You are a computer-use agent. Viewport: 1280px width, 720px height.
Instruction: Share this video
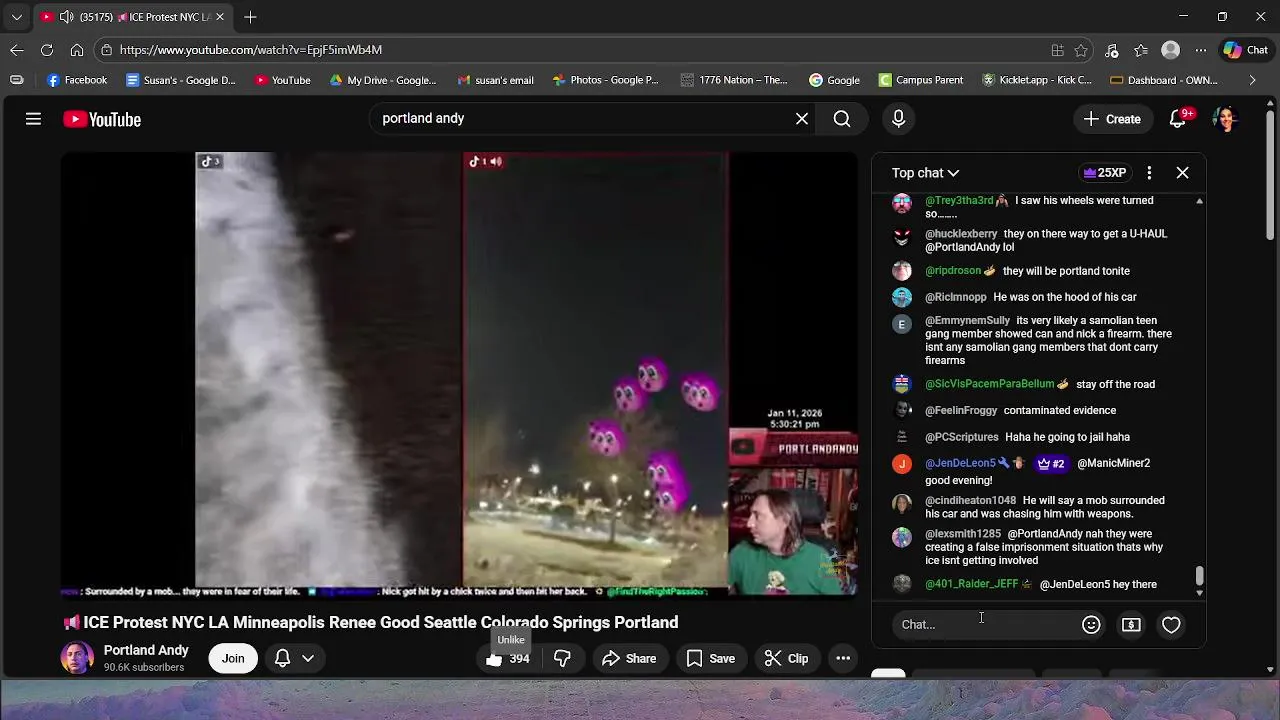point(629,658)
